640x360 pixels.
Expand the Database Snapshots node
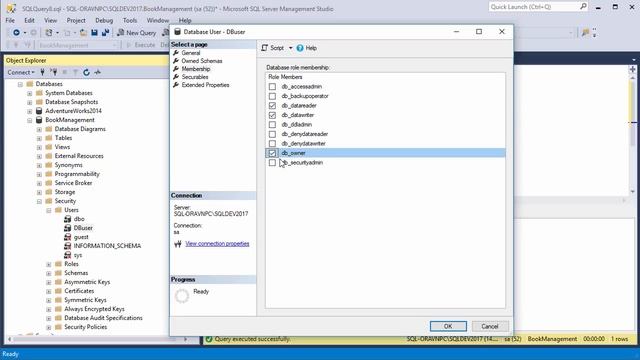(30, 102)
